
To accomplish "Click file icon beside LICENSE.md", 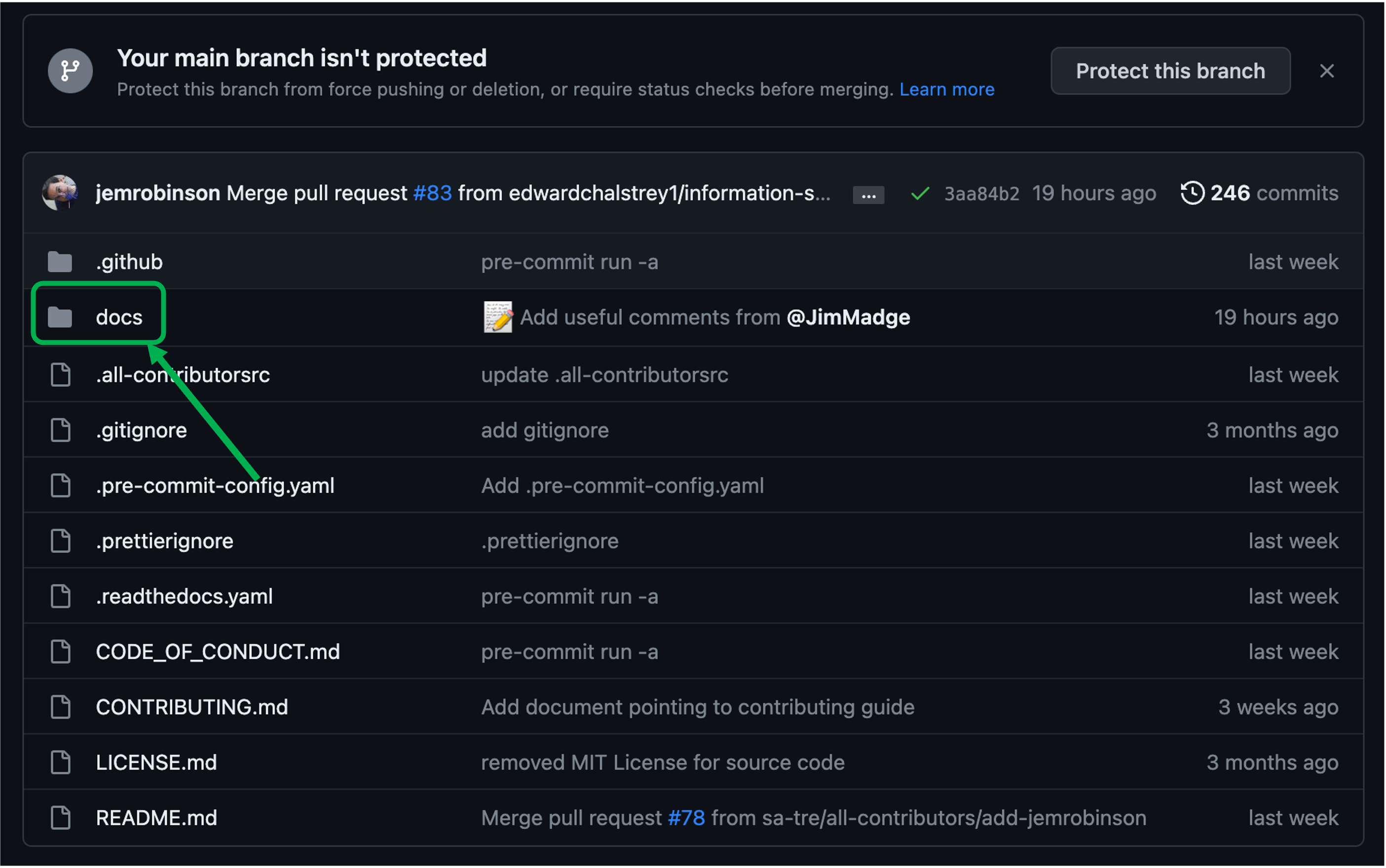I will pos(60,763).
